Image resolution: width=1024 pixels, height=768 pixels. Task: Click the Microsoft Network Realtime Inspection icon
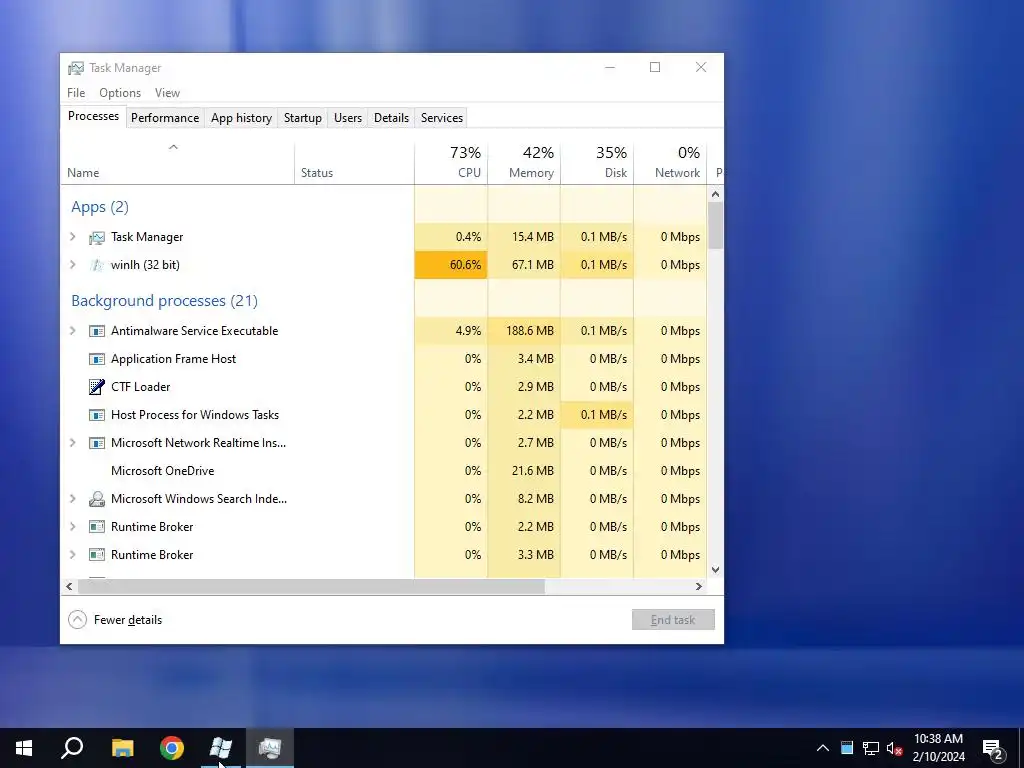97,443
